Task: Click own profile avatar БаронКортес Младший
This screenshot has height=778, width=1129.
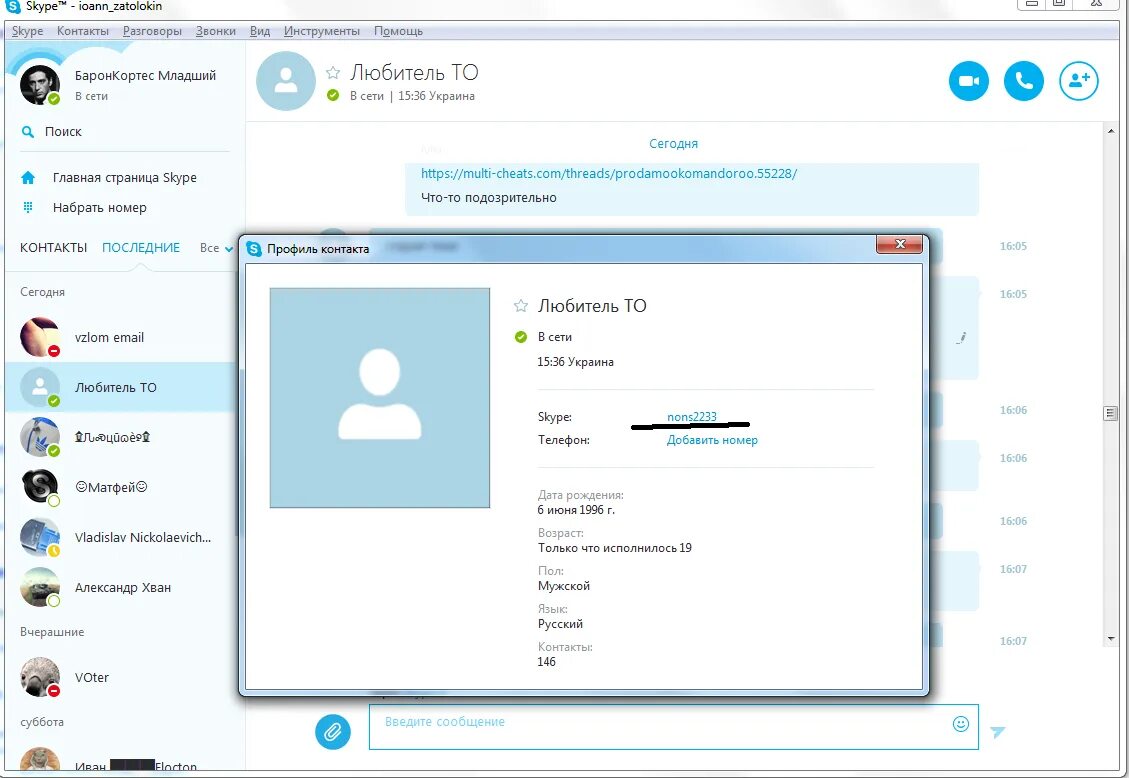Action: pyautogui.click(x=40, y=83)
